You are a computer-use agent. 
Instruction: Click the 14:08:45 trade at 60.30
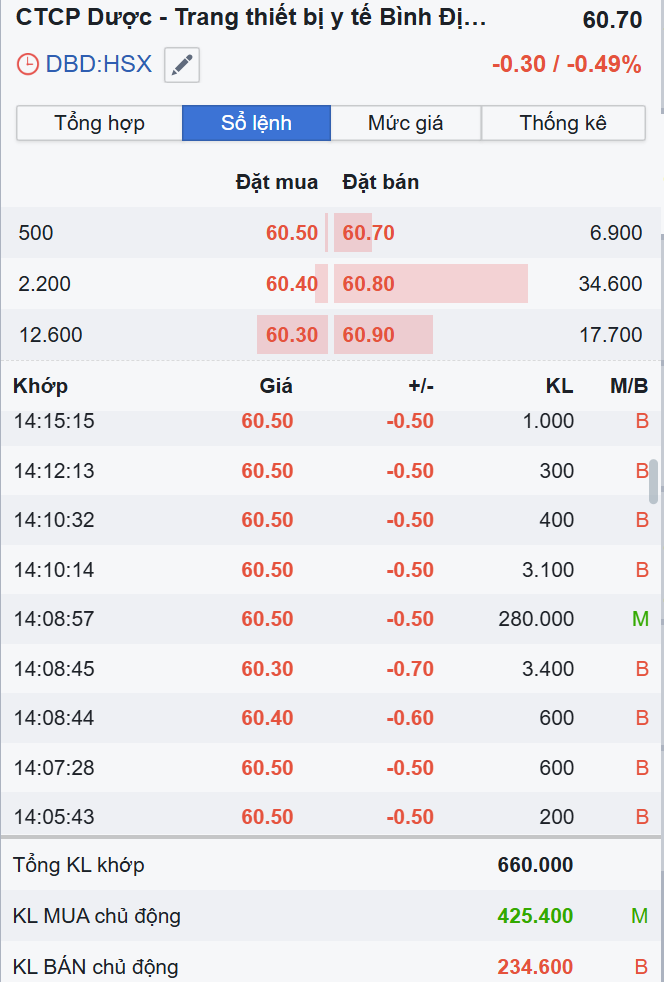(x=330, y=668)
